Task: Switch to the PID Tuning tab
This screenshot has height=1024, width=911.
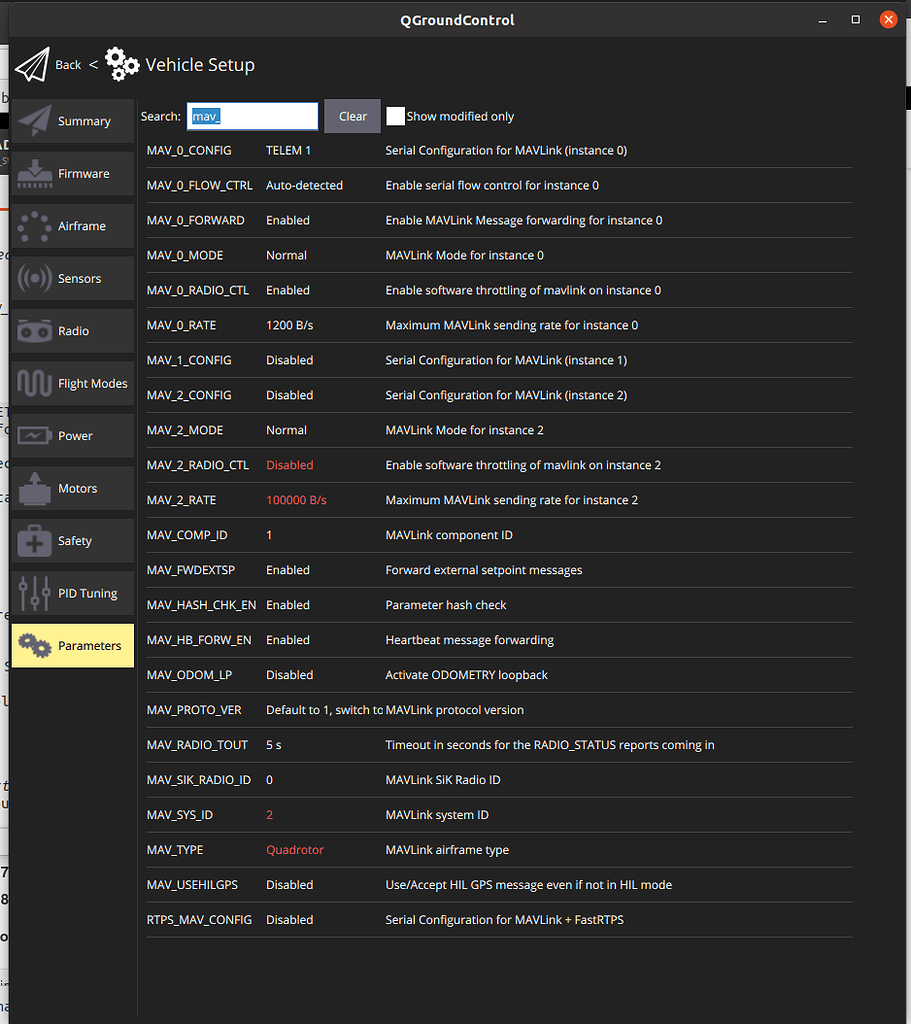Action: click(72, 593)
